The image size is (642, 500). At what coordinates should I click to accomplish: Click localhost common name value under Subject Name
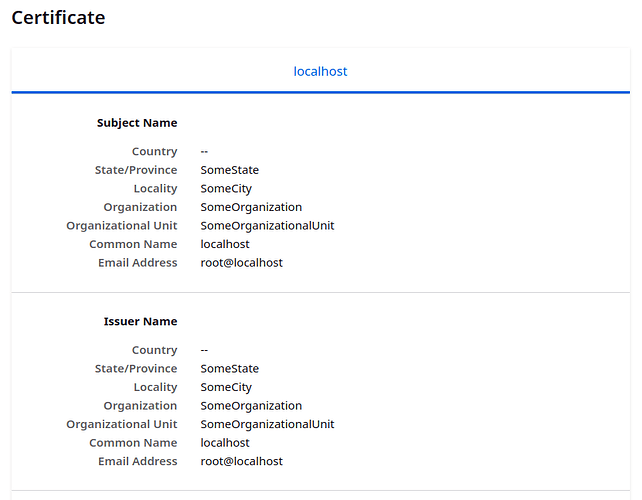225,244
